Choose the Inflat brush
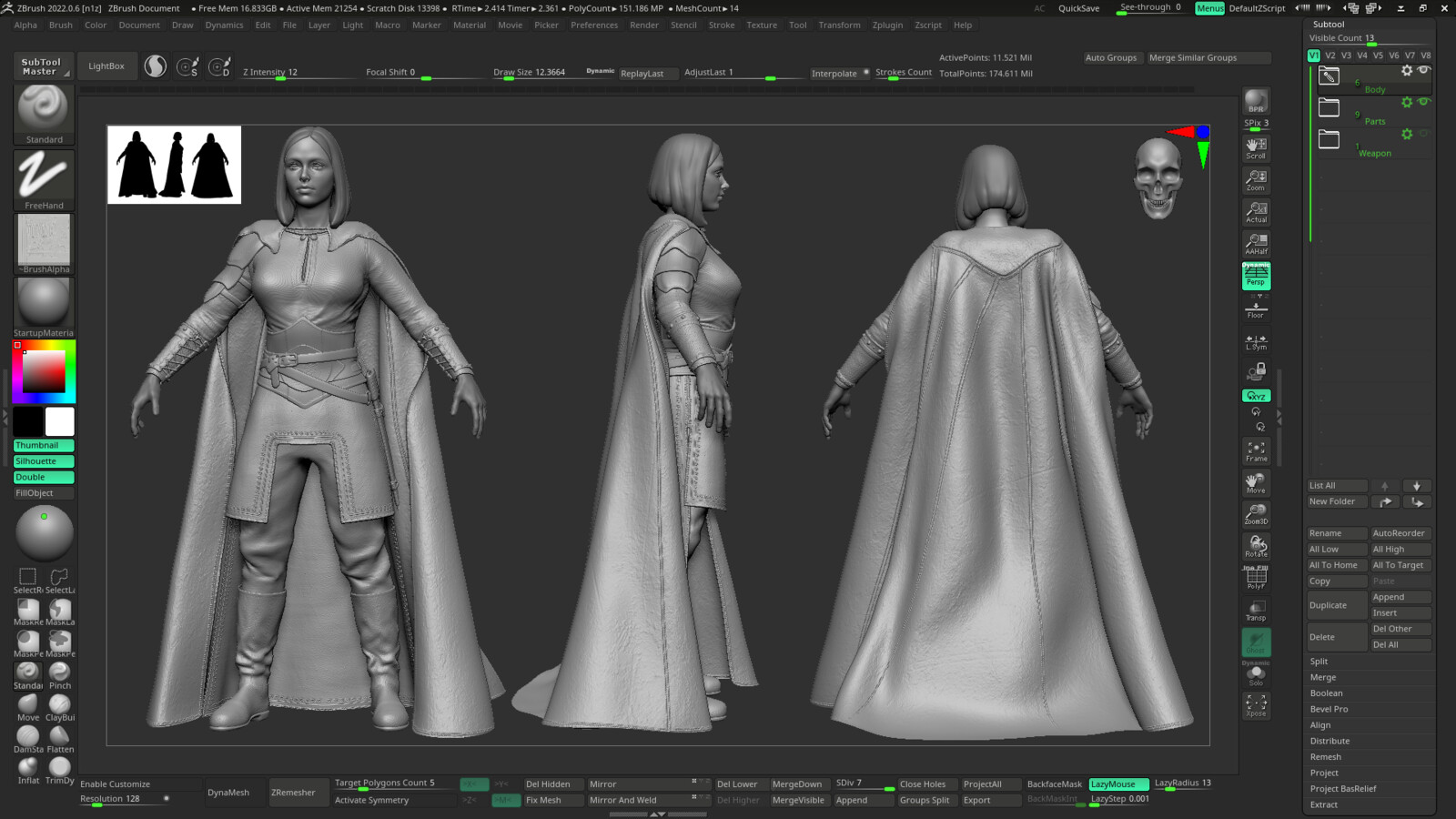The width and height of the screenshot is (1456, 819). 28,771
